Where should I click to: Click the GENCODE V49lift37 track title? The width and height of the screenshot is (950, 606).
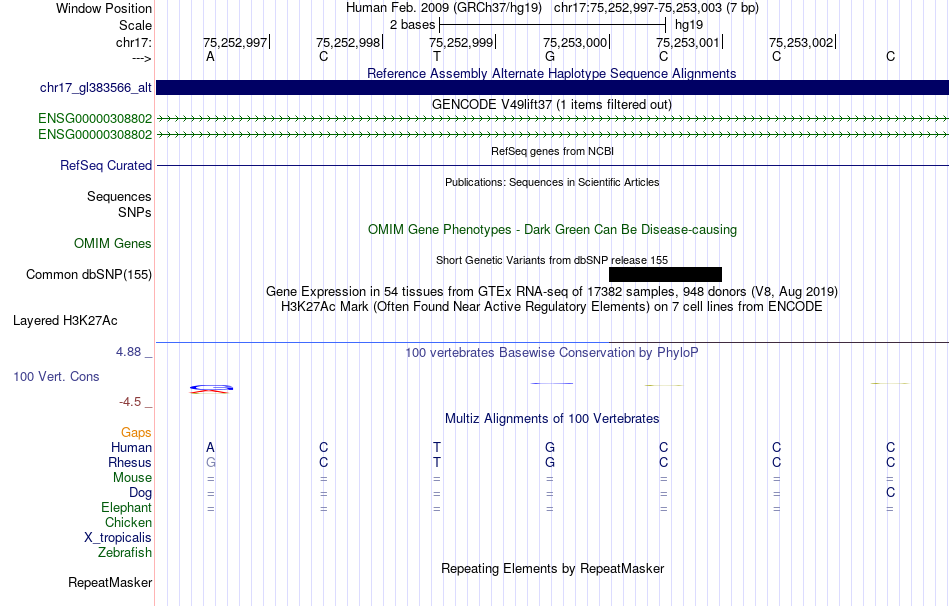[552, 104]
